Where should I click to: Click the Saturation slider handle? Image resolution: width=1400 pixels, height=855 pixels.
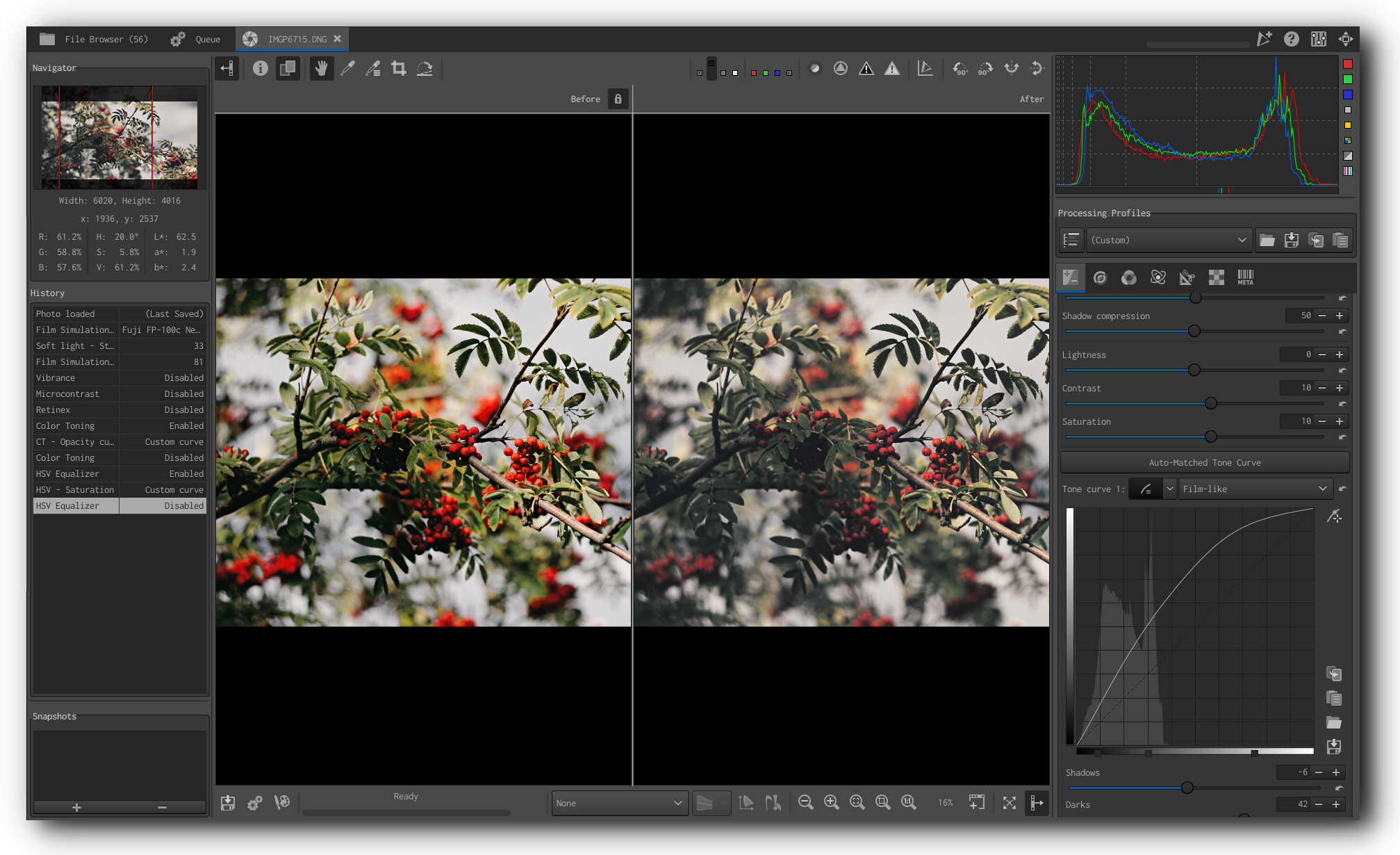pos(1210,437)
